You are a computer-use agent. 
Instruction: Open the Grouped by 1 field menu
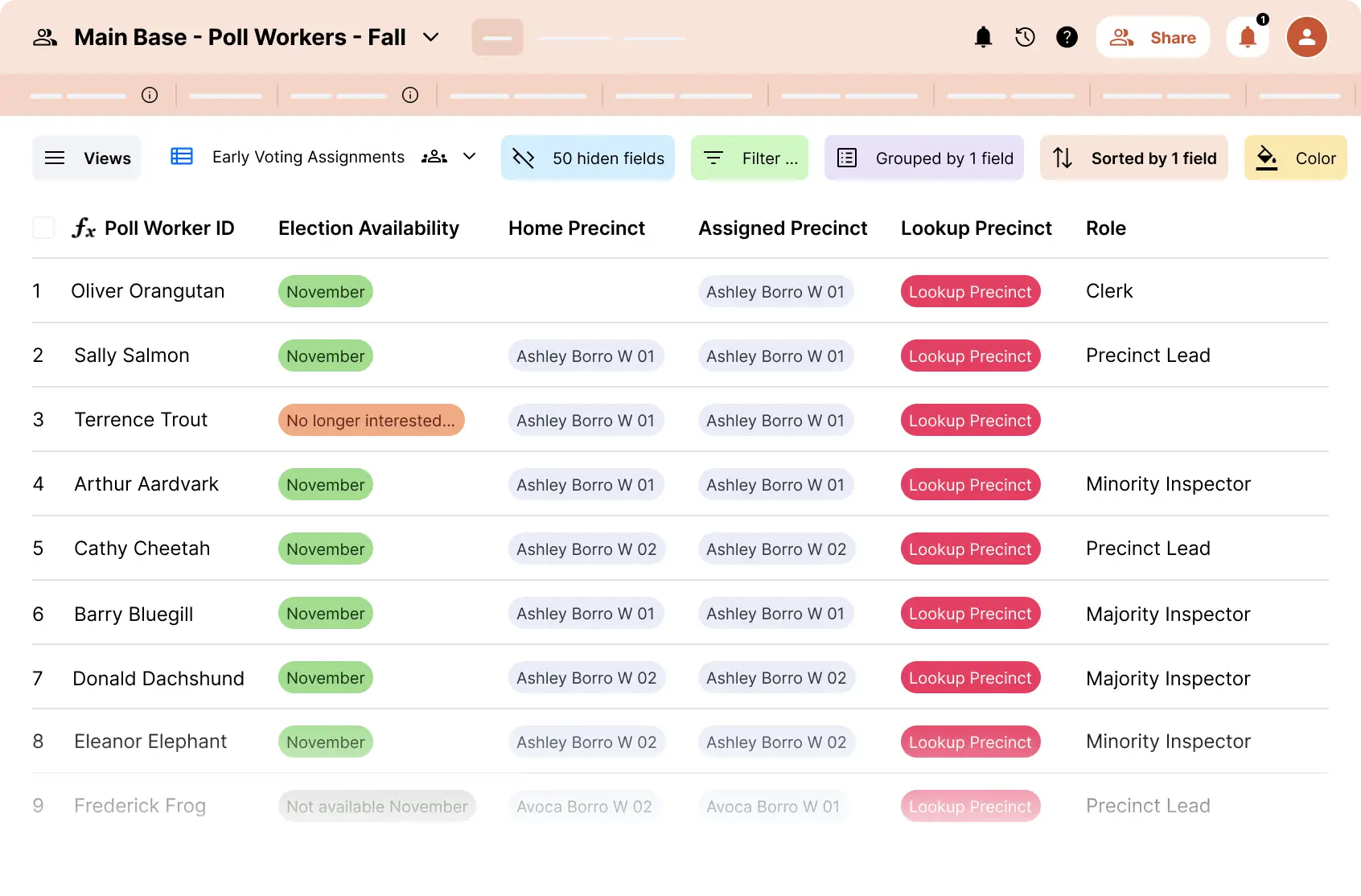923,158
